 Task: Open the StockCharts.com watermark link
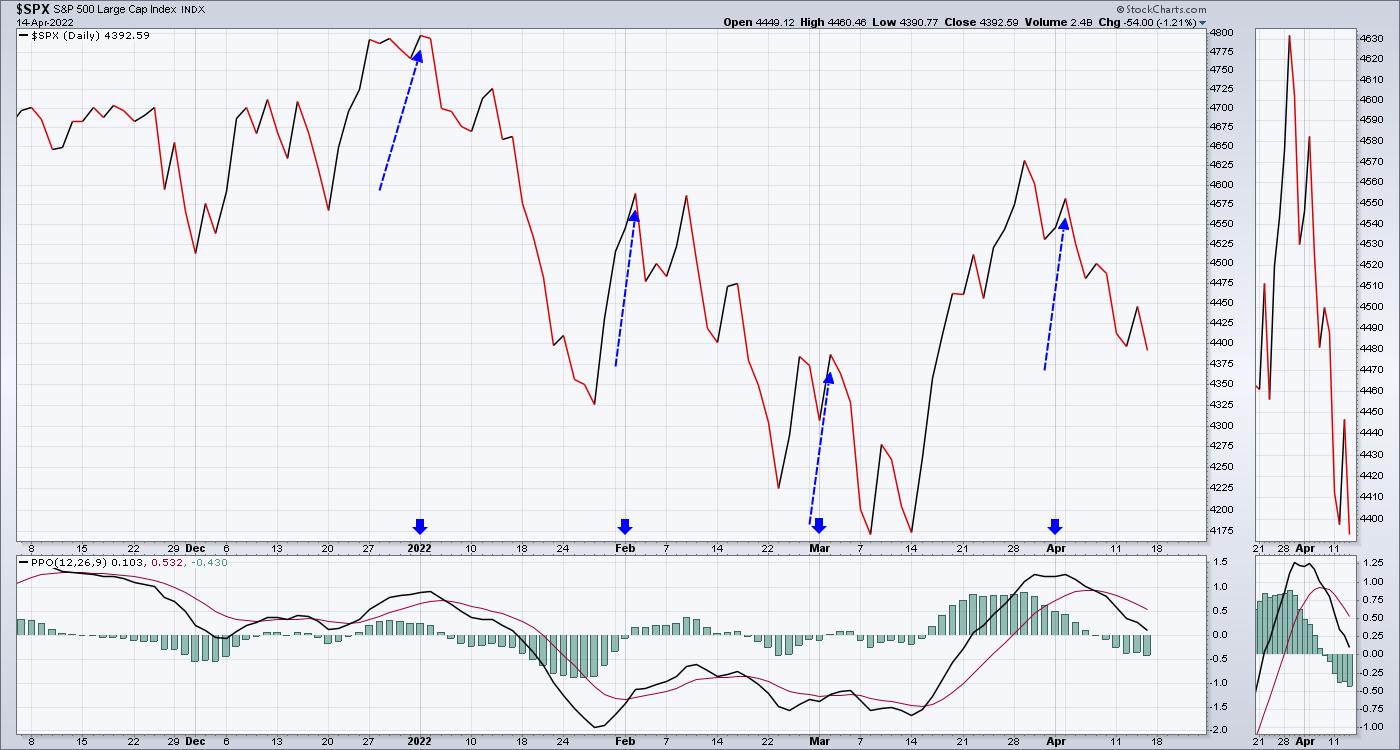(1161, 8)
